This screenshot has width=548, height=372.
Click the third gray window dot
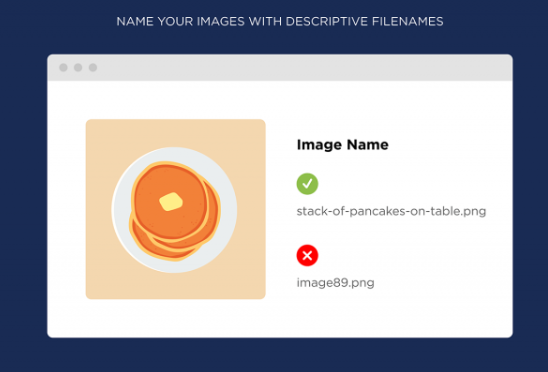pos(93,67)
